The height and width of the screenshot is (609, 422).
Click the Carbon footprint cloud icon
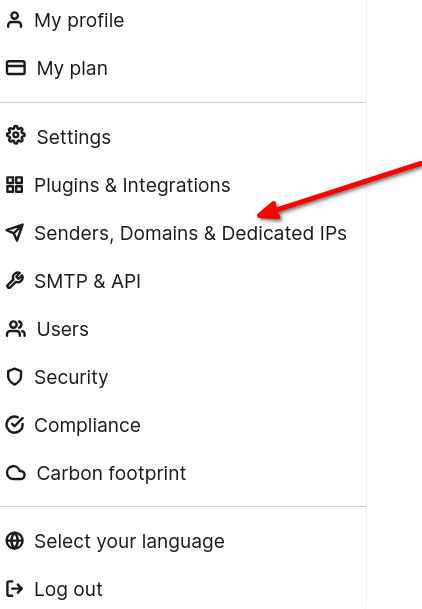[x=16, y=473]
